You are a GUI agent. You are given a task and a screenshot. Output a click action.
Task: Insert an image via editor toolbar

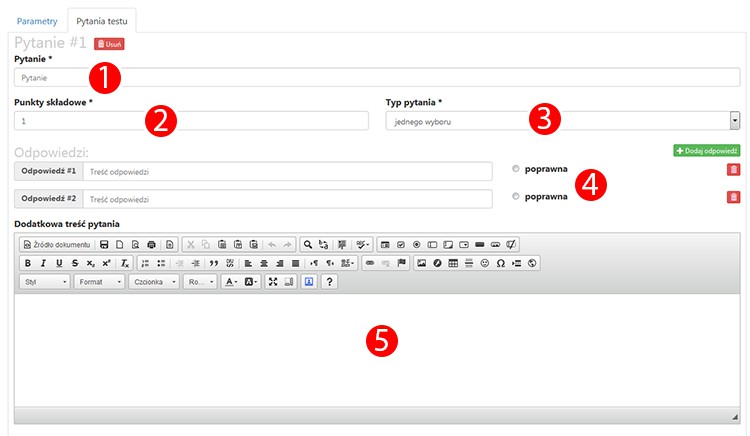tap(421, 263)
